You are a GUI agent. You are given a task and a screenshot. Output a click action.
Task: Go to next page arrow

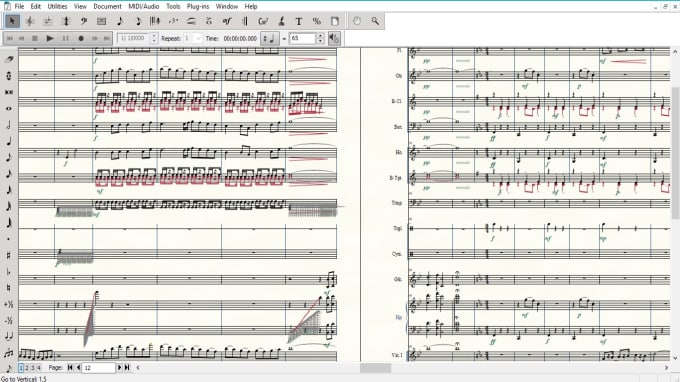pos(120,368)
